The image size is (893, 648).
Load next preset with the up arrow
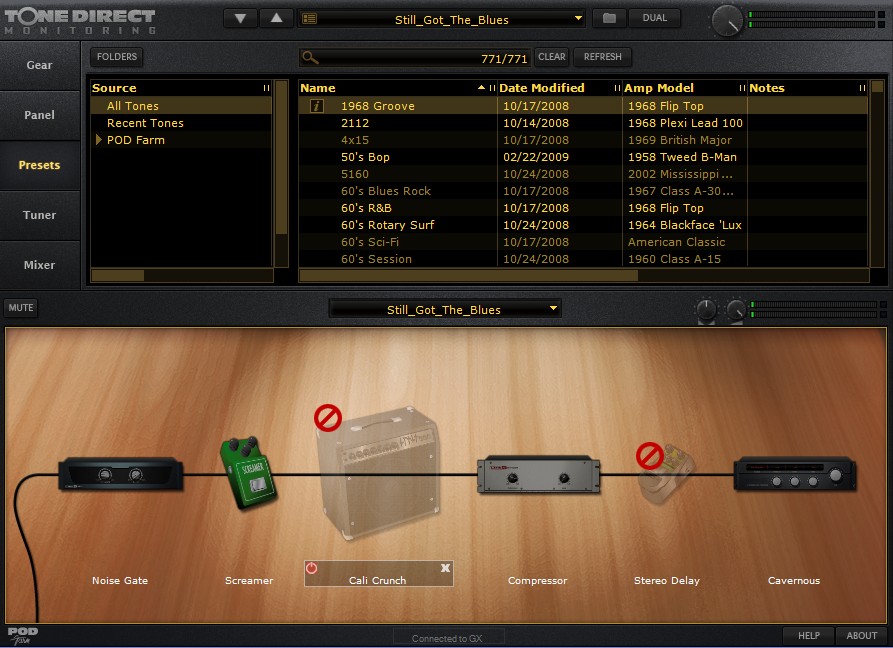point(276,18)
